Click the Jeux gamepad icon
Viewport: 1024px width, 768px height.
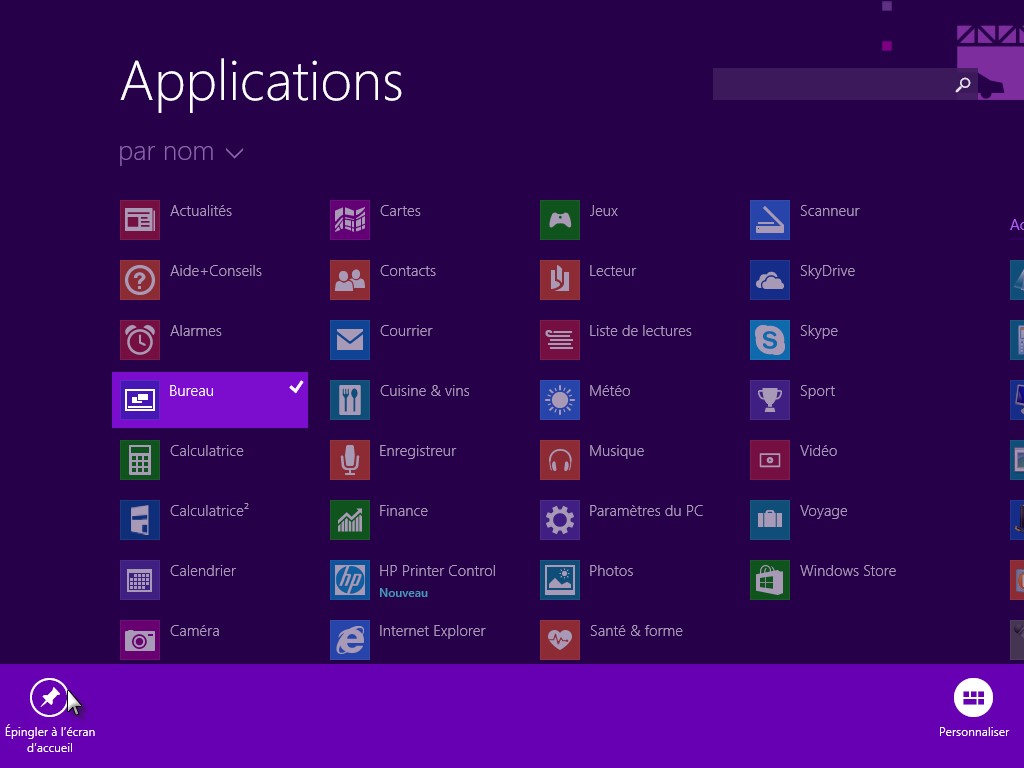point(559,220)
